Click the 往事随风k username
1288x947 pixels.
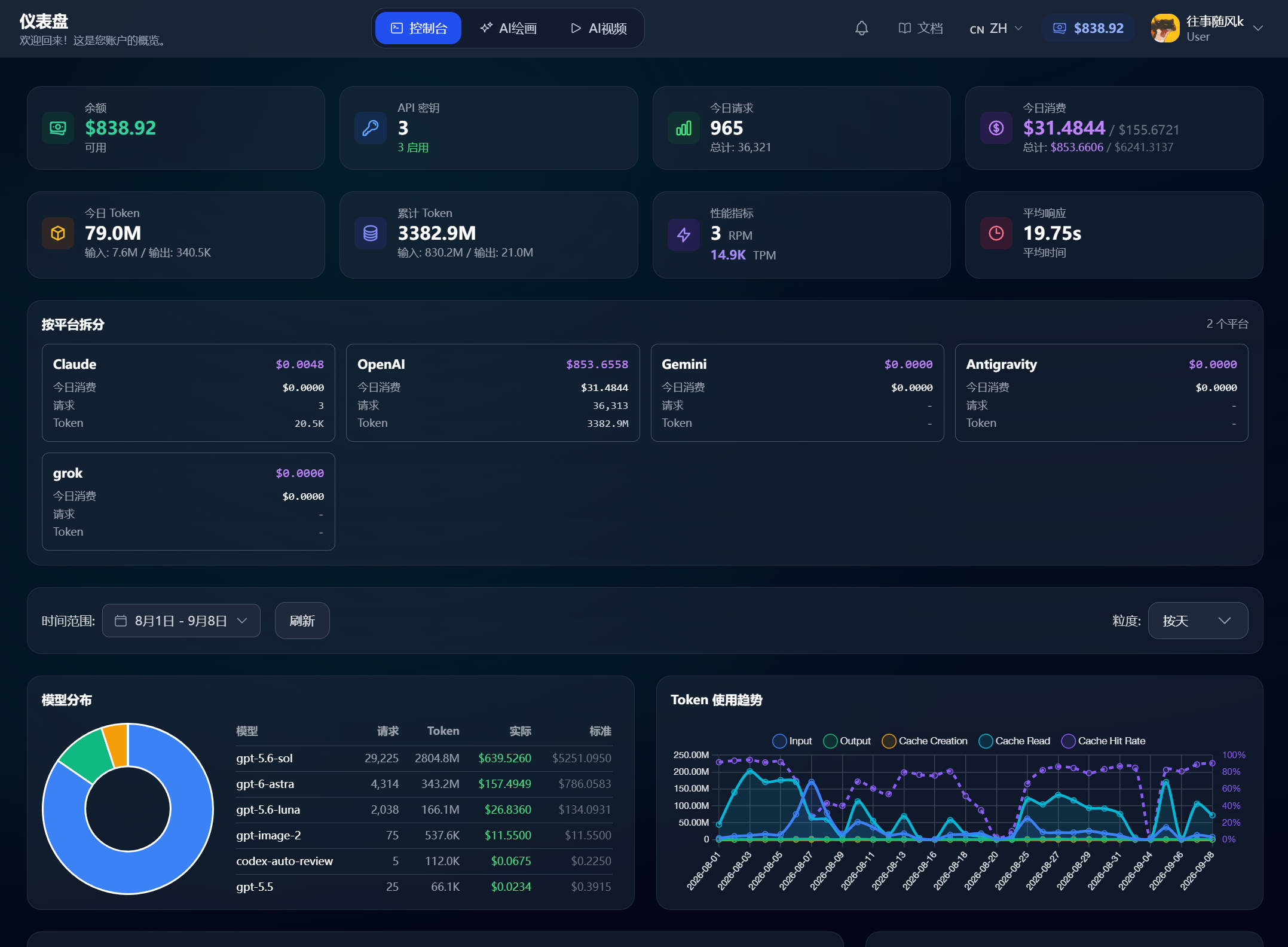click(1214, 22)
